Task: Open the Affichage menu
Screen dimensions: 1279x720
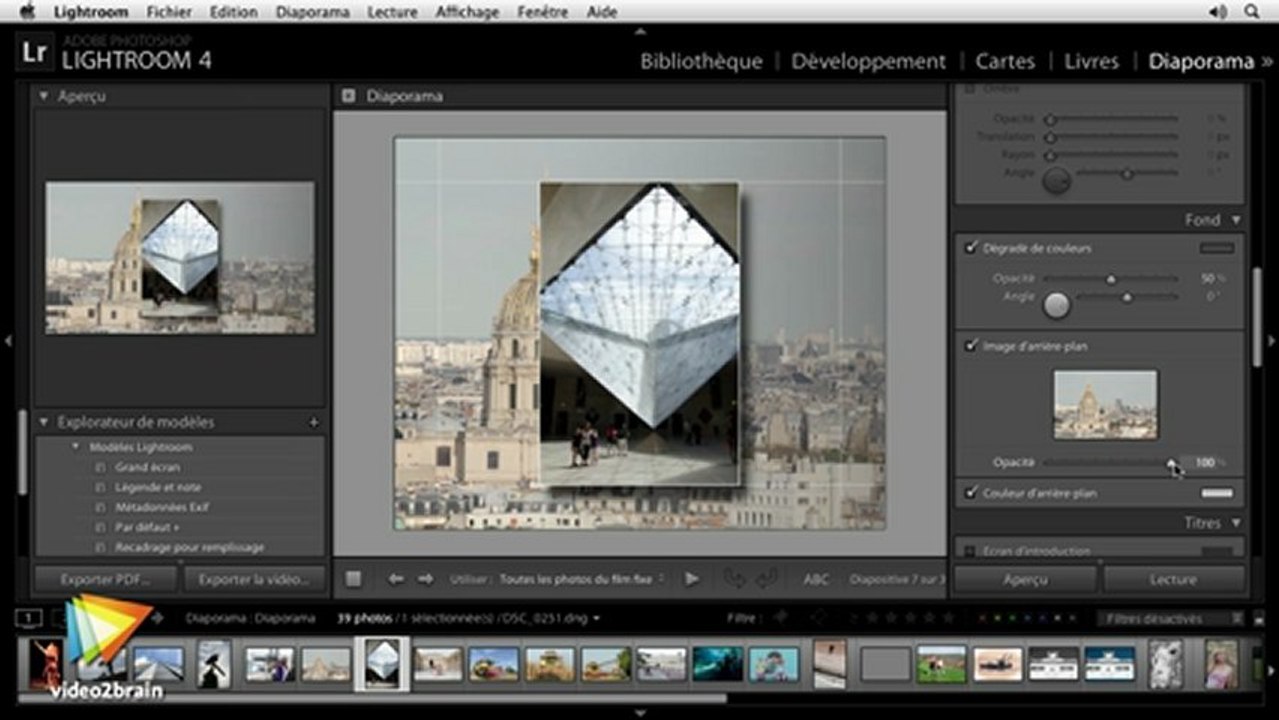Action: click(x=467, y=12)
